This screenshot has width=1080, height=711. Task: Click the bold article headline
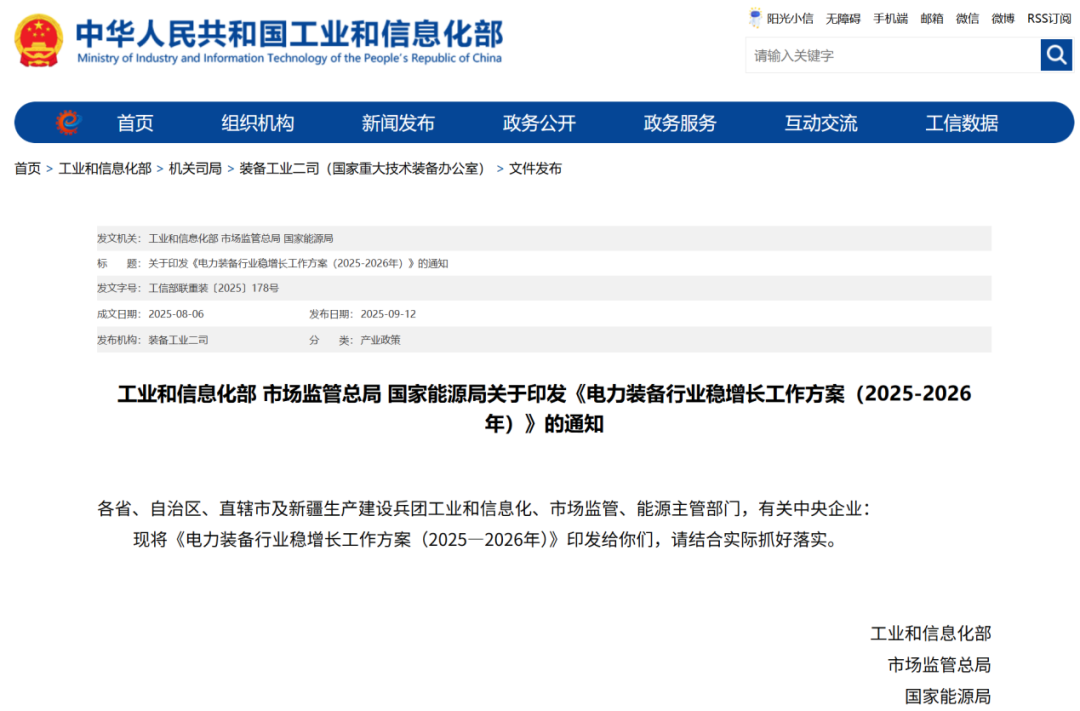pyautogui.click(x=544, y=408)
